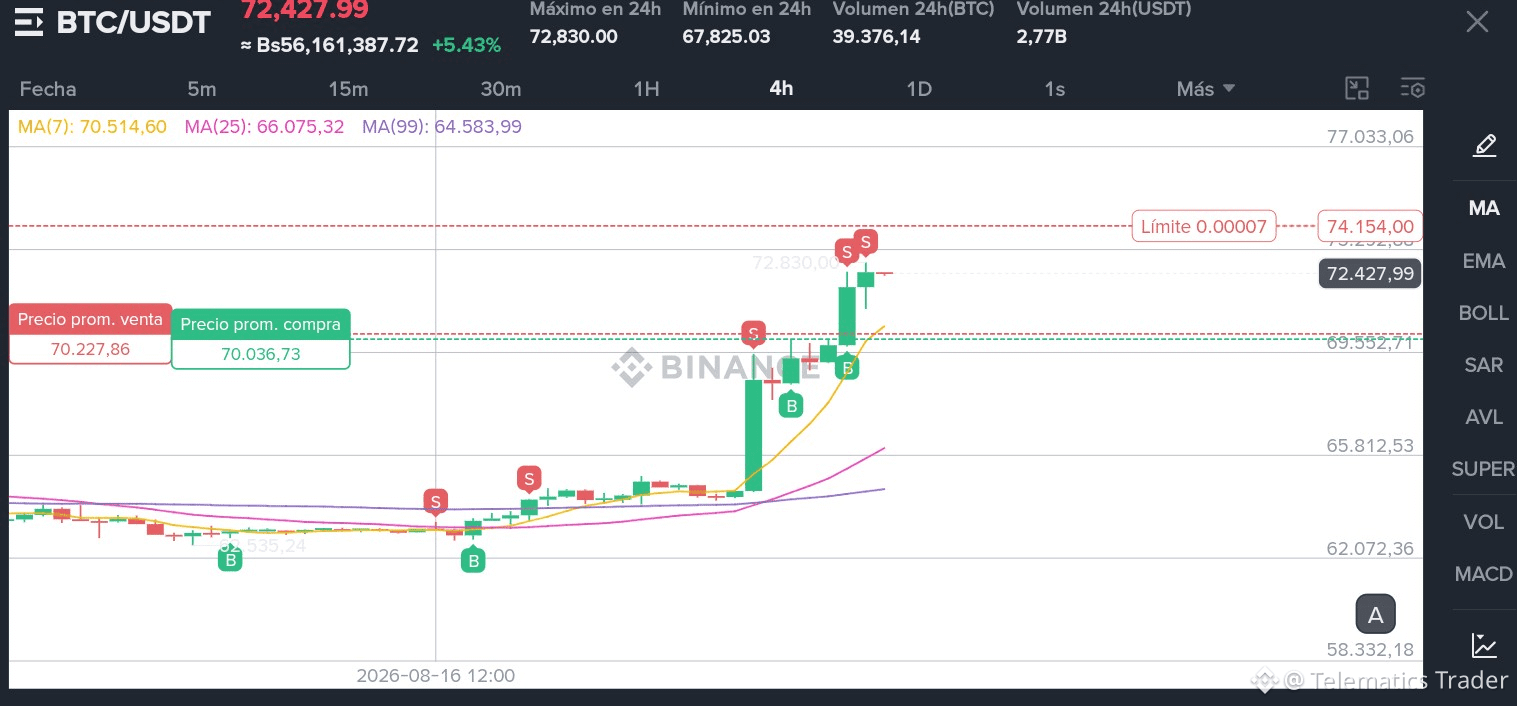Click the 58.332,18 axis price
The width and height of the screenshot is (1517, 706).
1370,651
